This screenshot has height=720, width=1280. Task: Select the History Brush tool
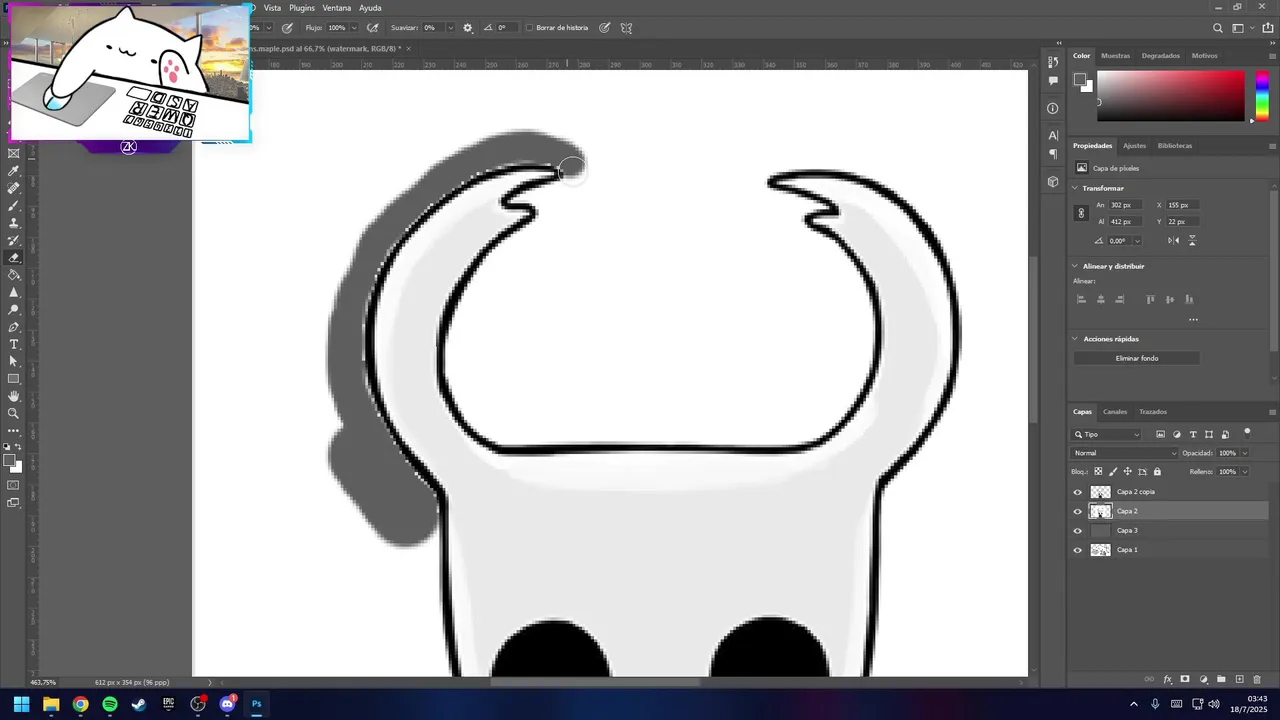coord(13,240)
